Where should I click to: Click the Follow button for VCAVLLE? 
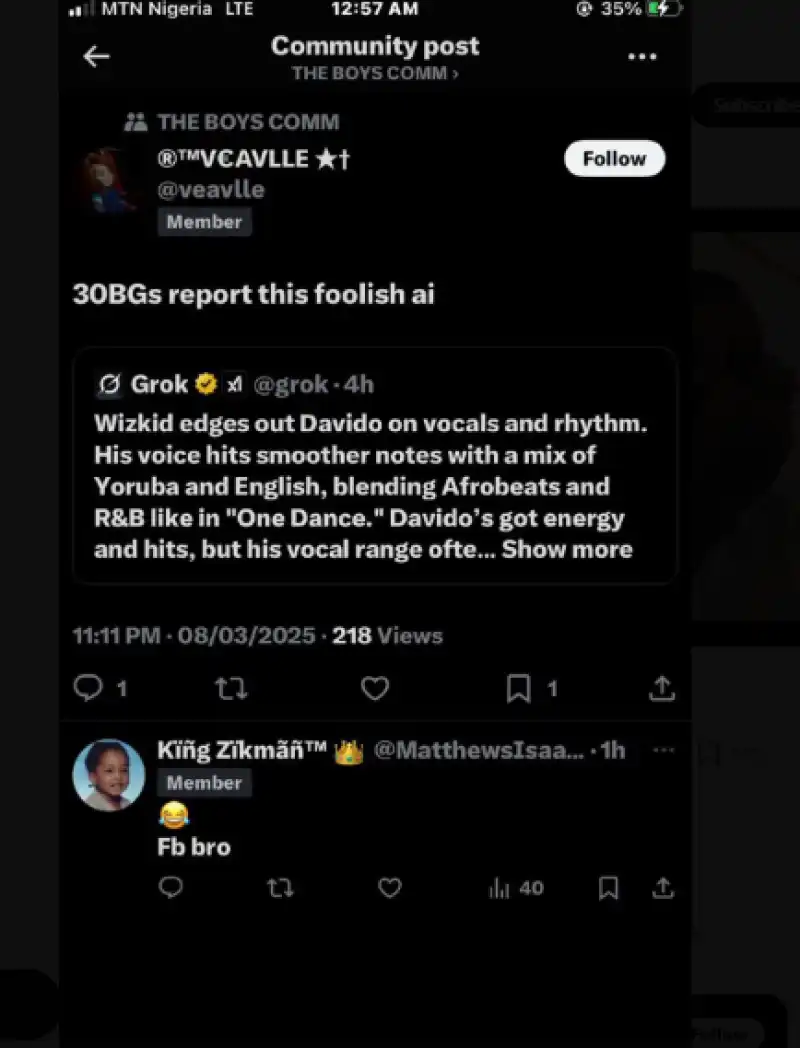[614, 159]
